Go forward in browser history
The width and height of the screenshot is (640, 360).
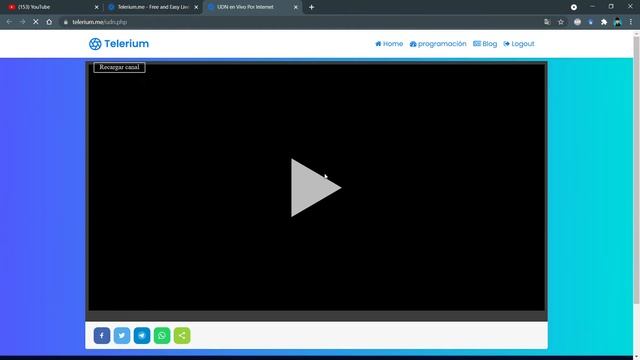[22, 22]
